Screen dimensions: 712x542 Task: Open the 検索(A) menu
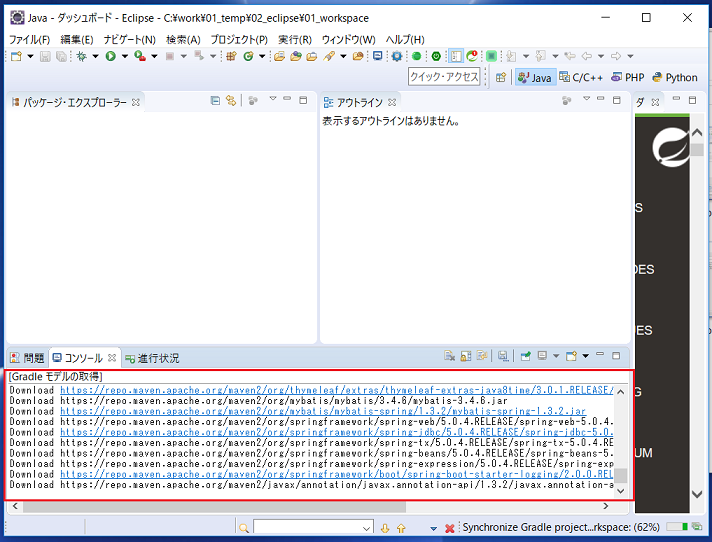(x=183, y=40)
